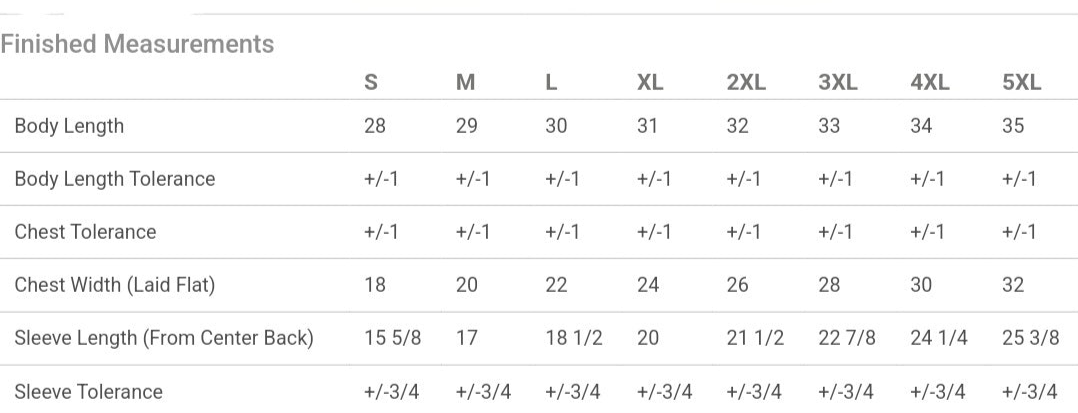Click the 3XL size column header
1078x413 pixels.
838,83
